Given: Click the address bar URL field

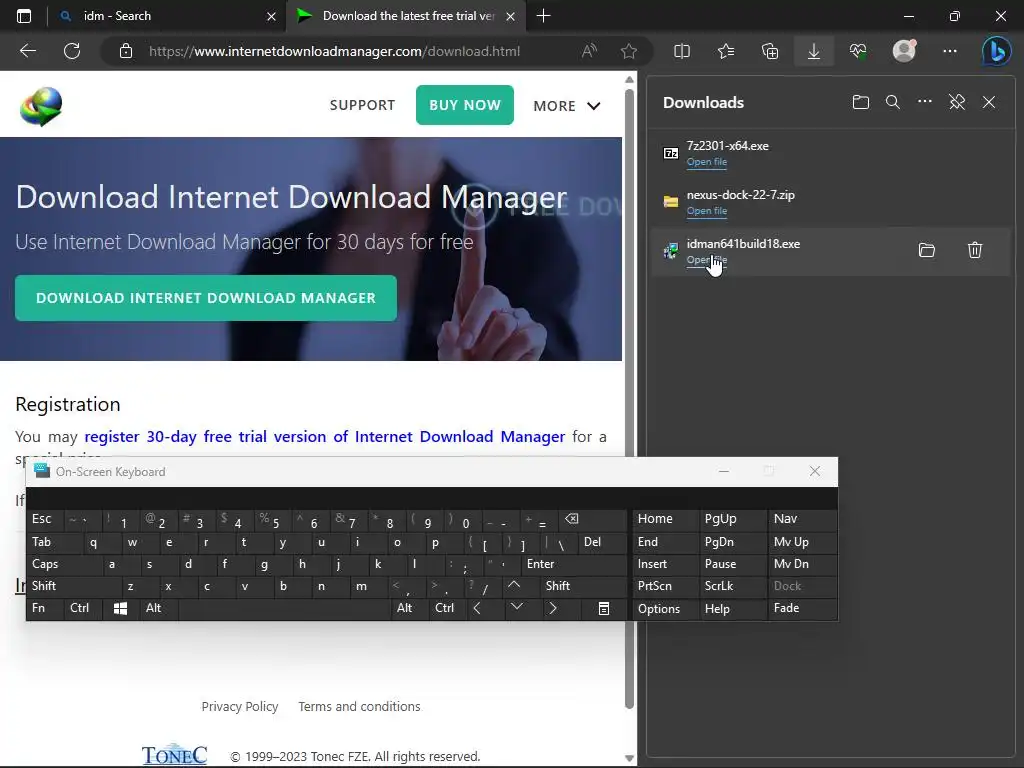Looking at the screenshot, I should click(334, 51).
